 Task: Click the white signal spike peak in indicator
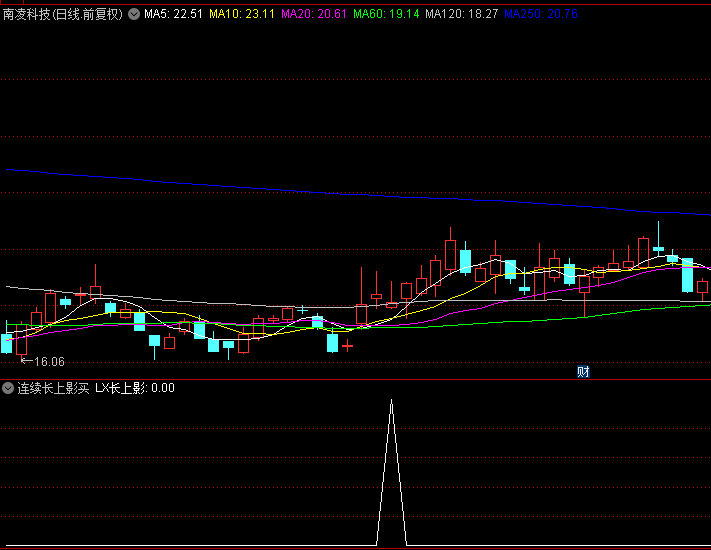(x=392, y=401)
